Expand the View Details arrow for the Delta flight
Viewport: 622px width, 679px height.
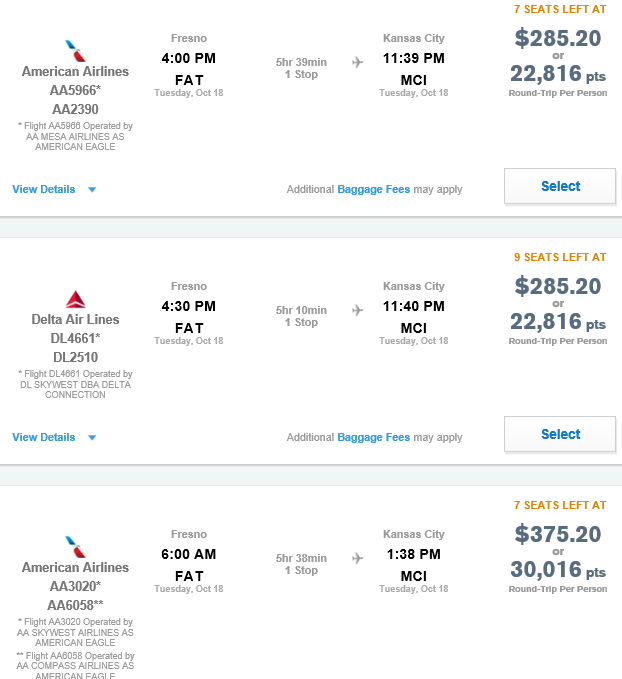coord(92,438)
